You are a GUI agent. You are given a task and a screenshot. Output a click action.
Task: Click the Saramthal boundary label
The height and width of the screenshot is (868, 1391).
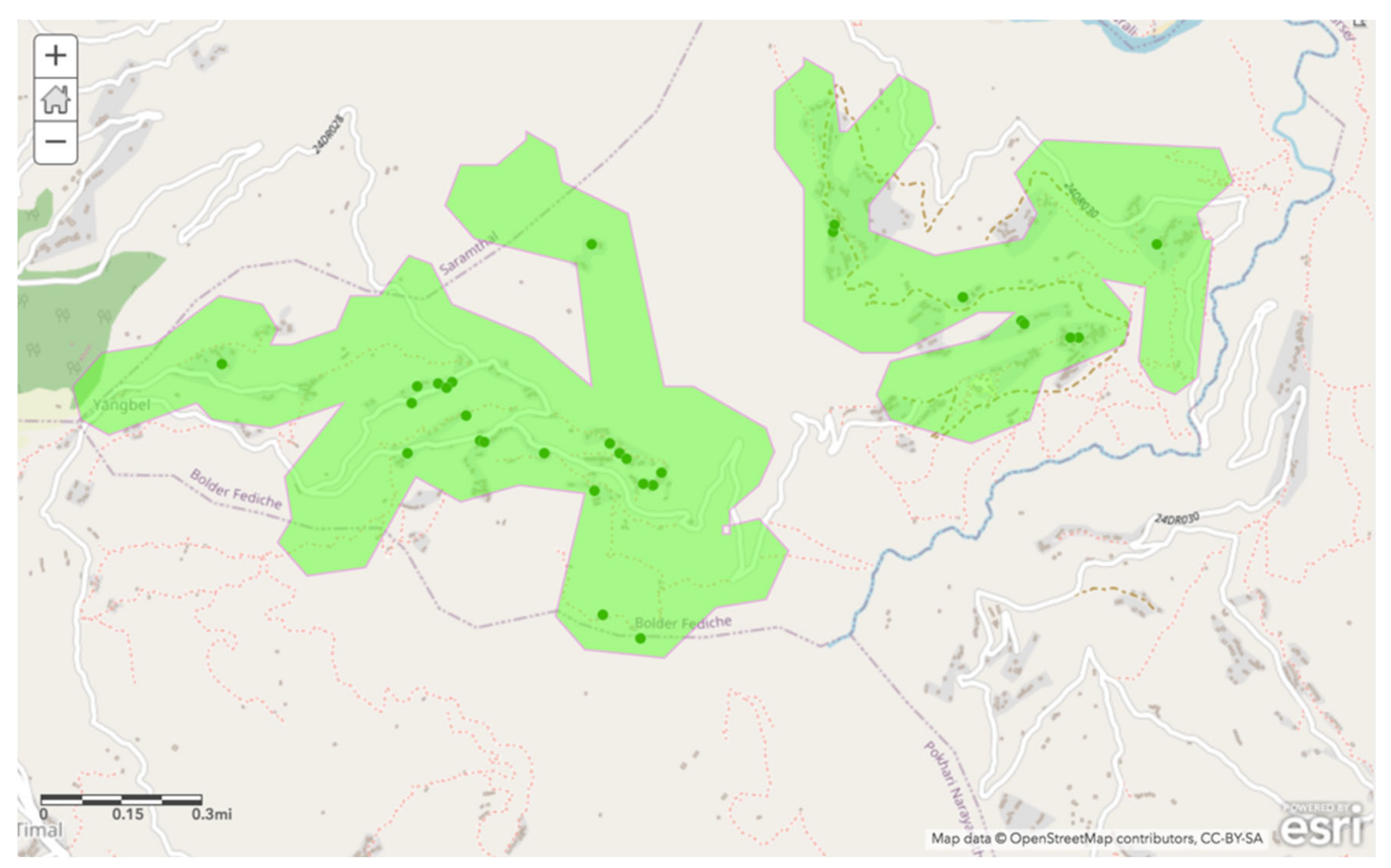pyautogui.click(x=468, y=253)
